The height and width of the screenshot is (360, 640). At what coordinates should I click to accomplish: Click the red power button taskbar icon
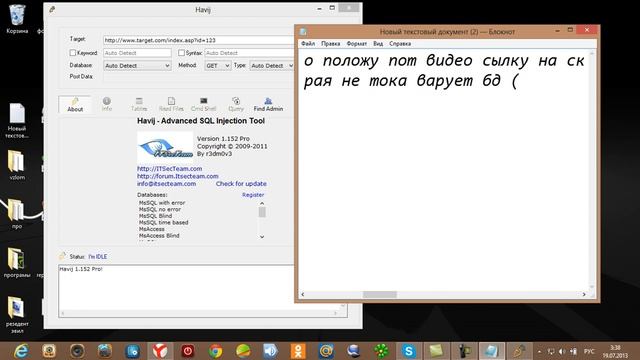click(188, 351)
